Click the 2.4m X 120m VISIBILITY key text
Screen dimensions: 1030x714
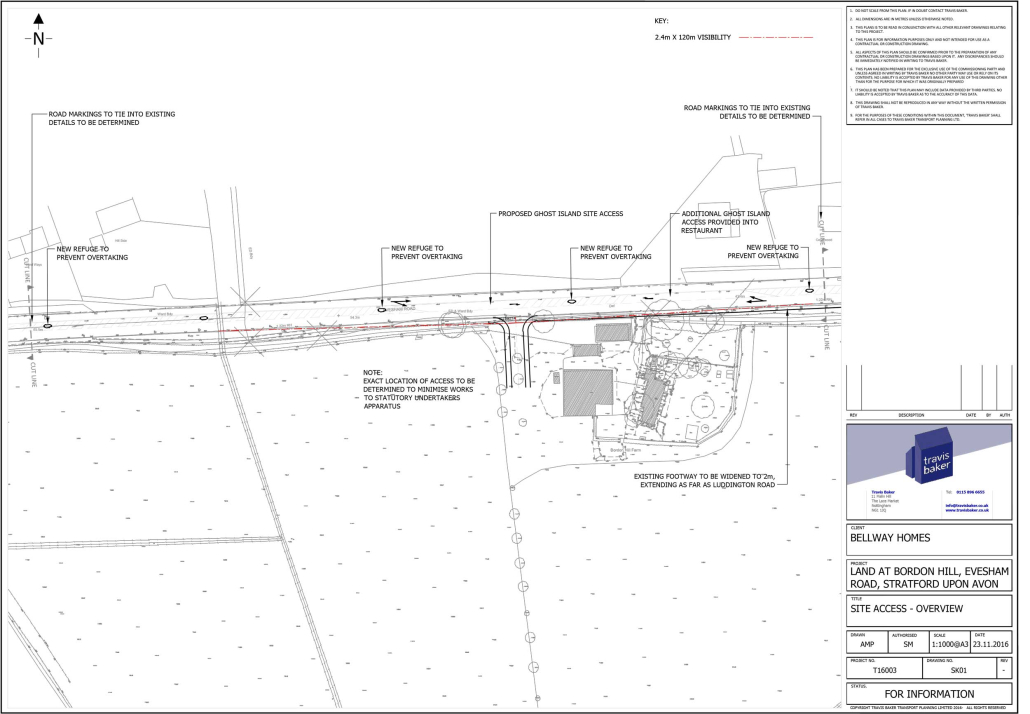(692, 36)
